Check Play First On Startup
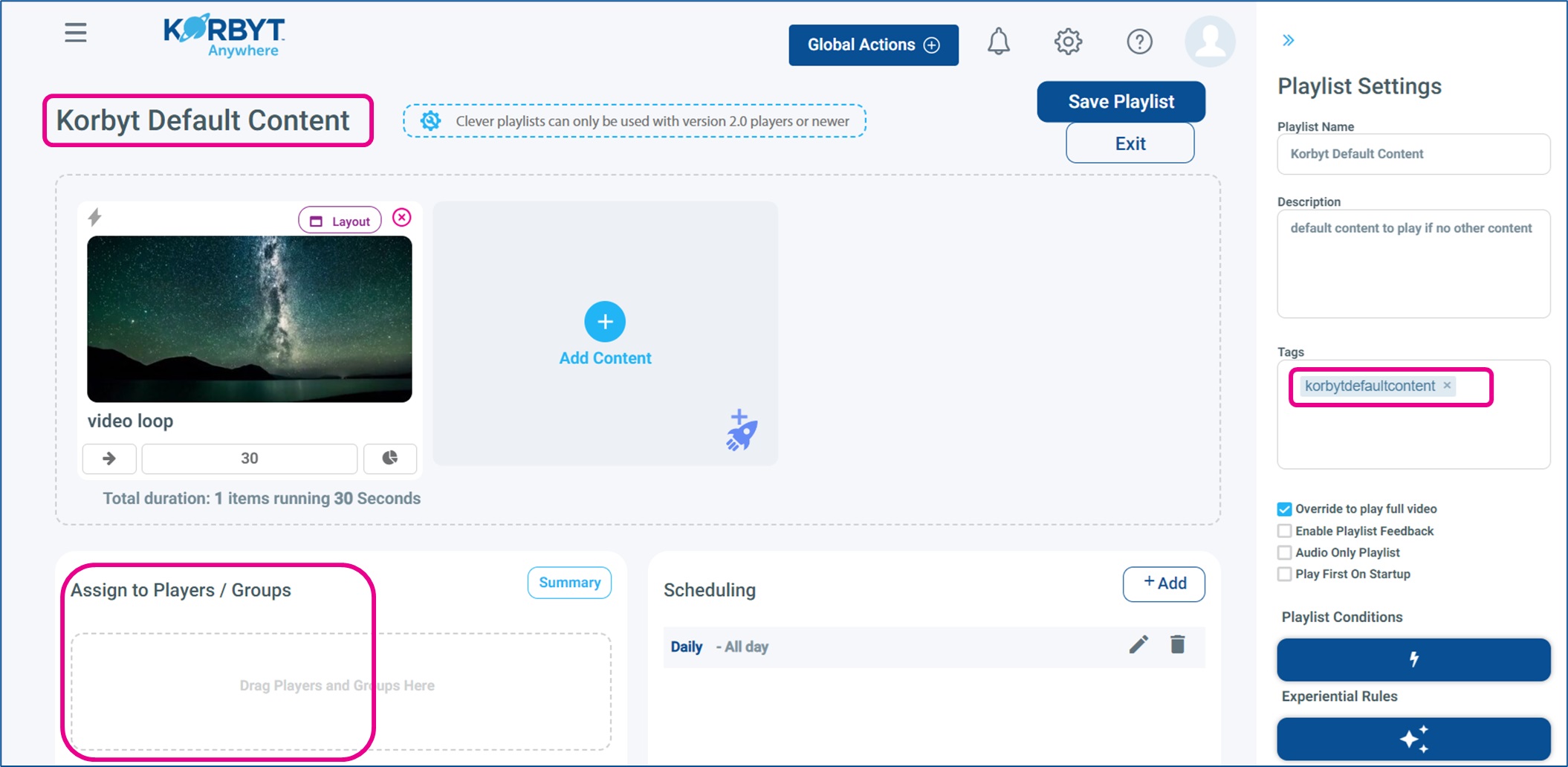This screenshot has height=767, width=1568. click(1284, 574)
